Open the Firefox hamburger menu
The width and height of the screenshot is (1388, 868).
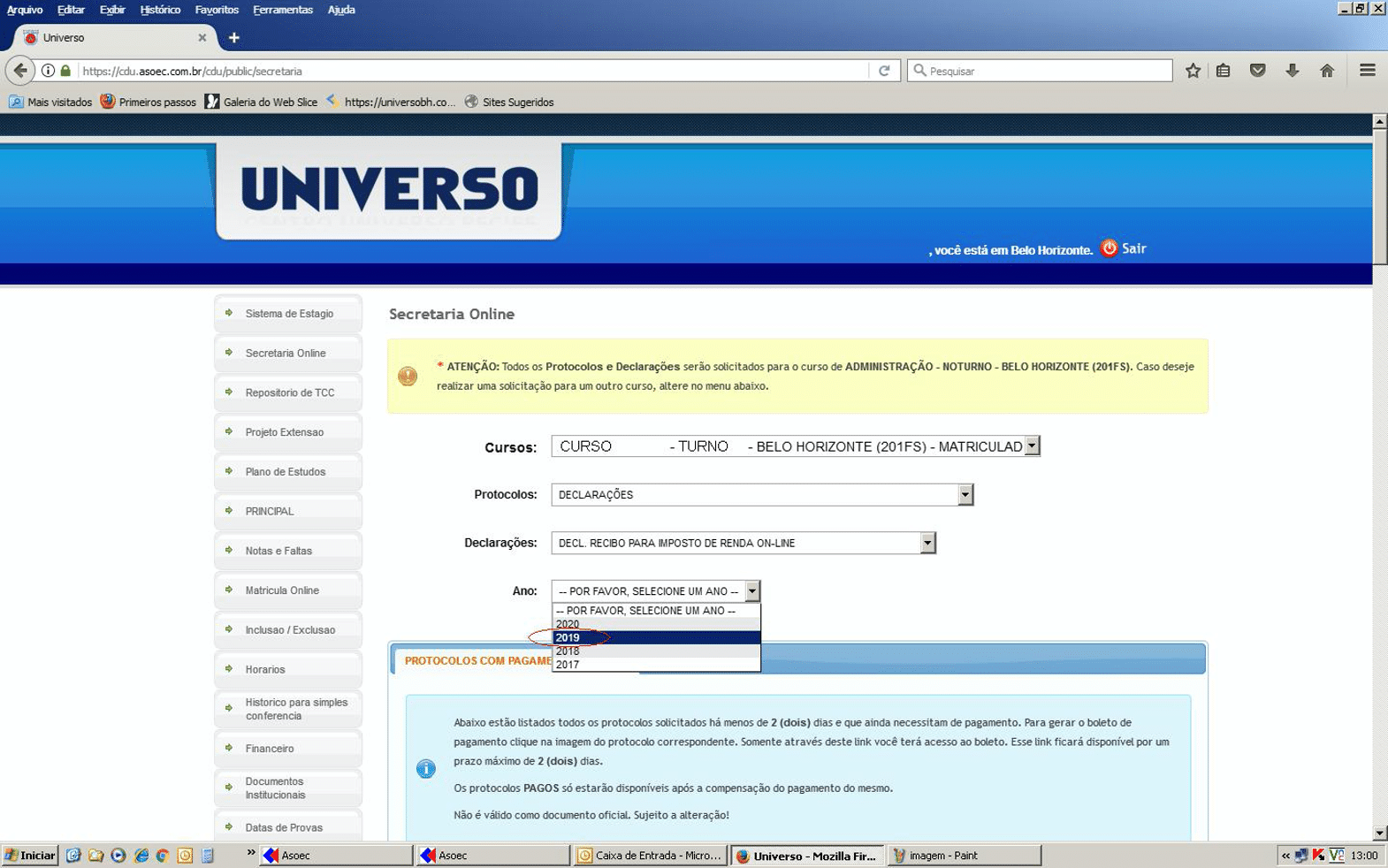(1367, 71)
